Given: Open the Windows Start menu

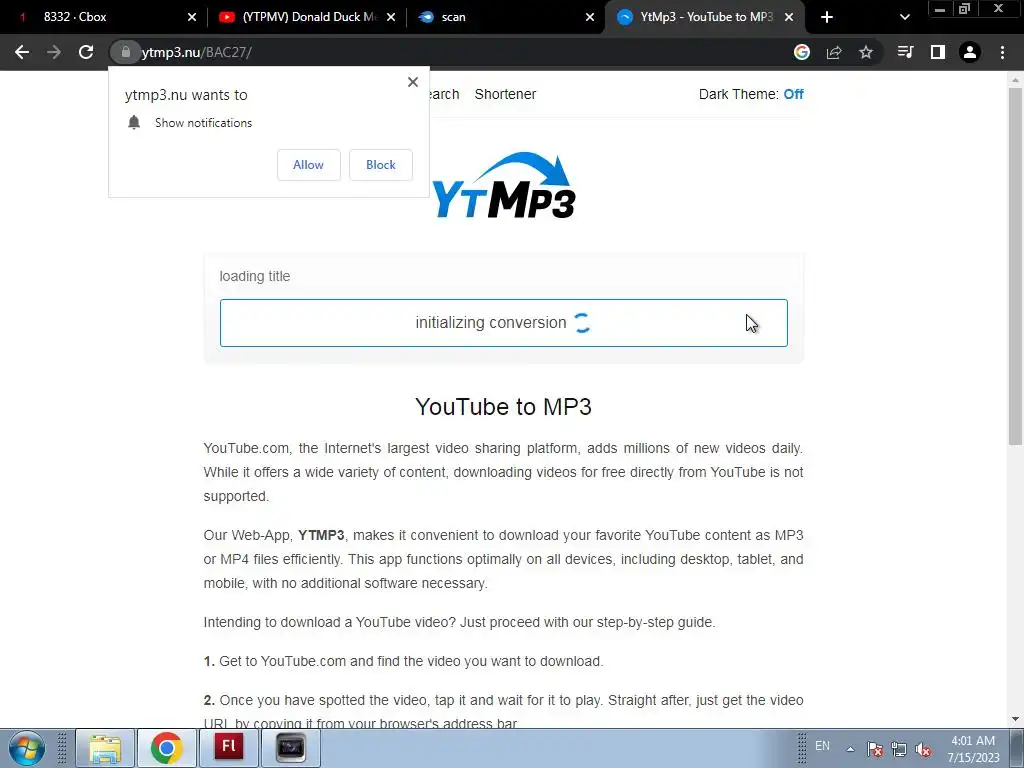Looking at the screenshot, I should coord(26,748).
